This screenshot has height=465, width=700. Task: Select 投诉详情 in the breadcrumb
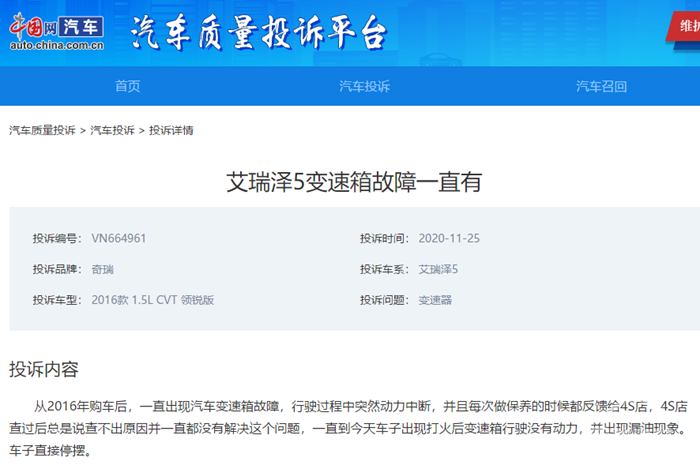(171, 130)
